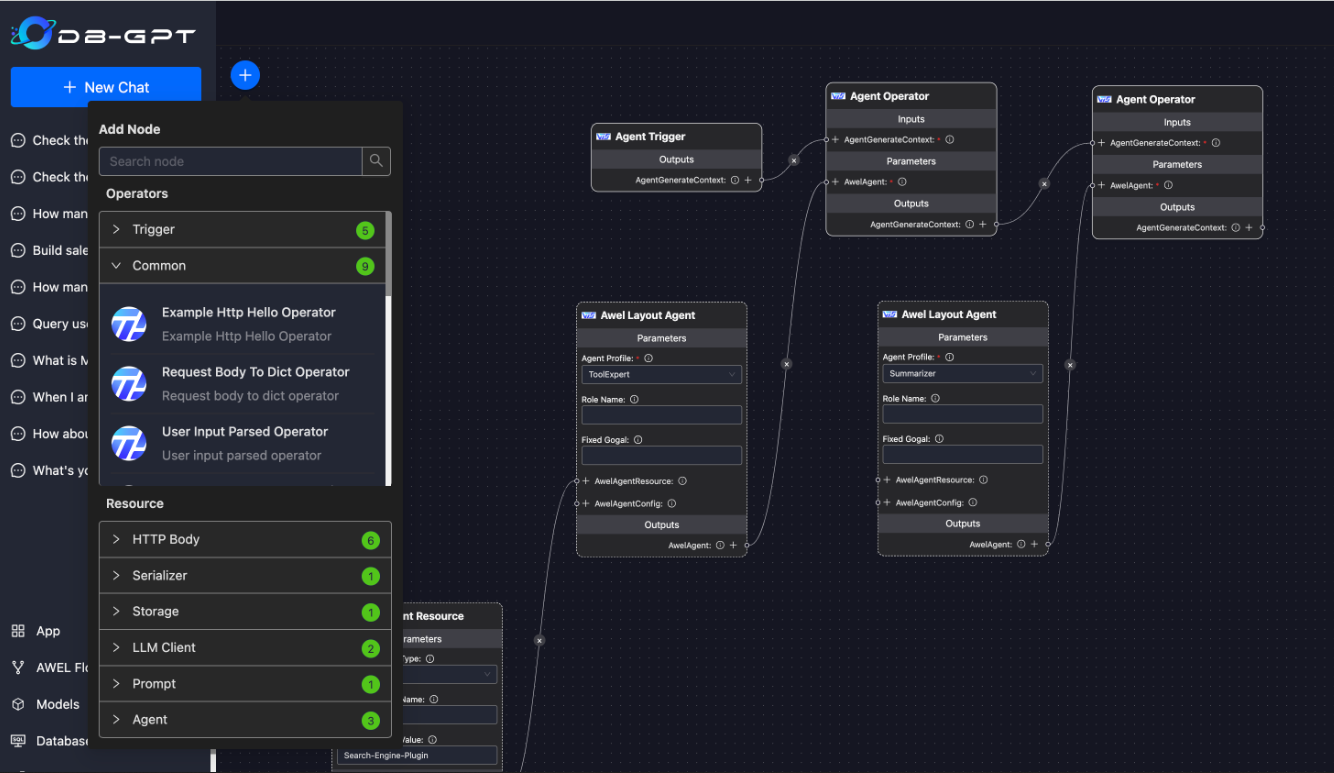This screenshot has width=1334, height=773.
Task: Click the HTTP Body count badge 6
Action: point(371,541)
